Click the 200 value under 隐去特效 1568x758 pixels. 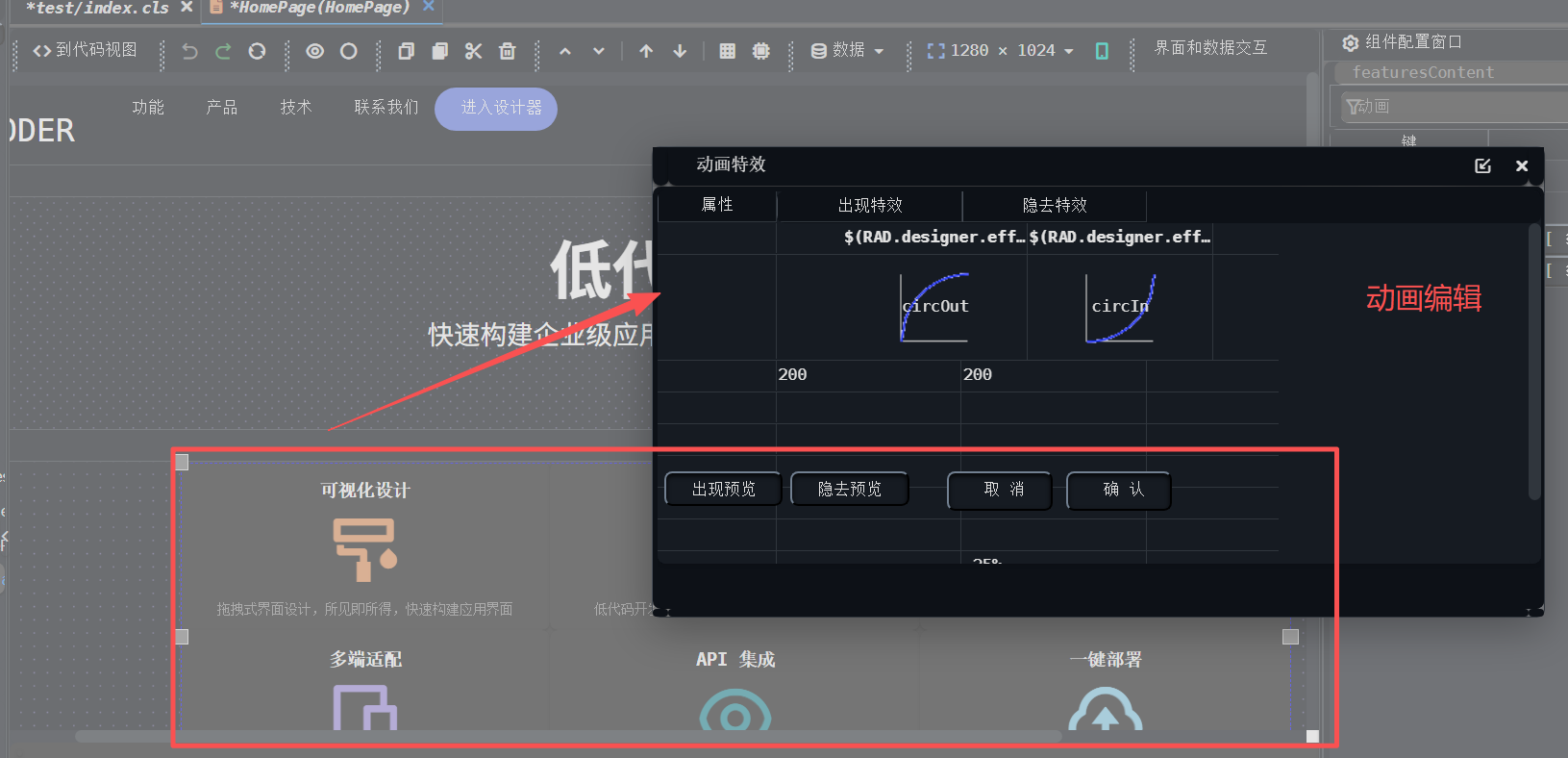click(x=978, y=375)
